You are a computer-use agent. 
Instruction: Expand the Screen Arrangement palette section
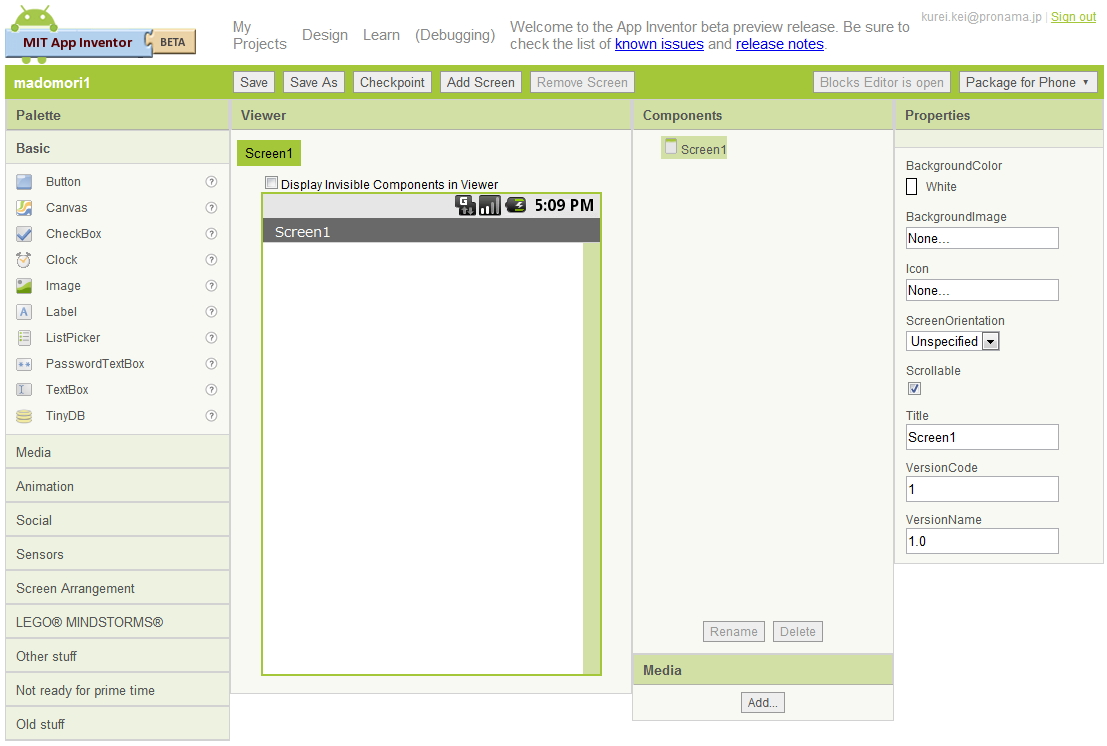point(117,588)
